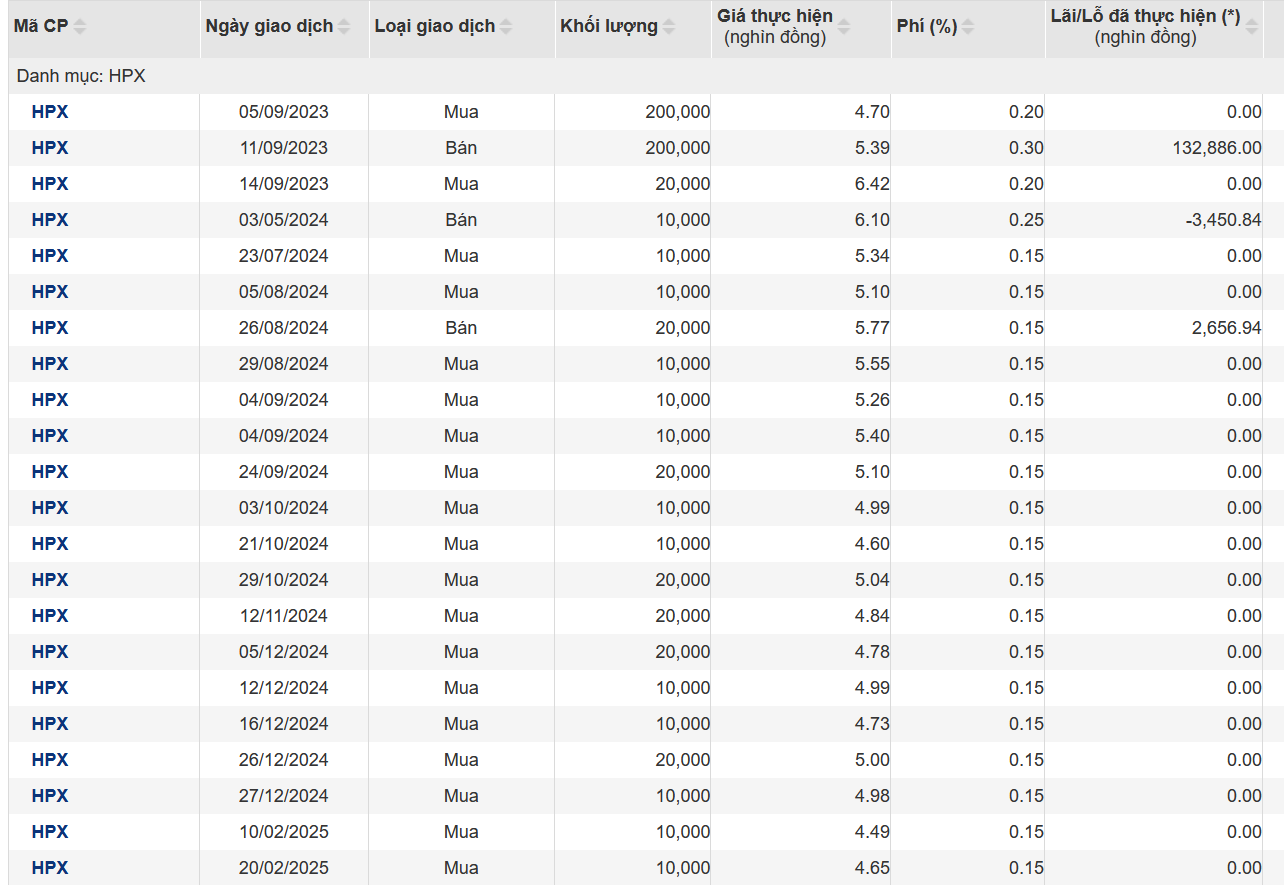Click the Loại giao dịch header label

click(x=435, y=26)
